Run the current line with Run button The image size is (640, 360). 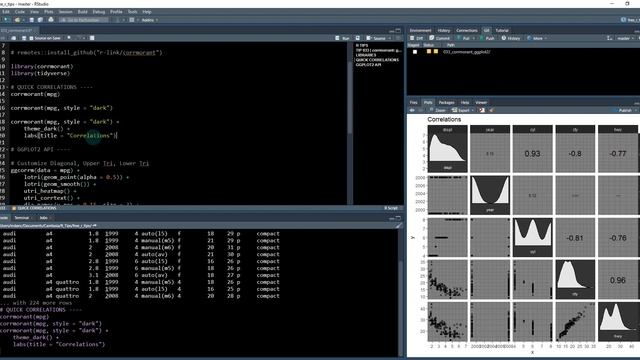342,38
